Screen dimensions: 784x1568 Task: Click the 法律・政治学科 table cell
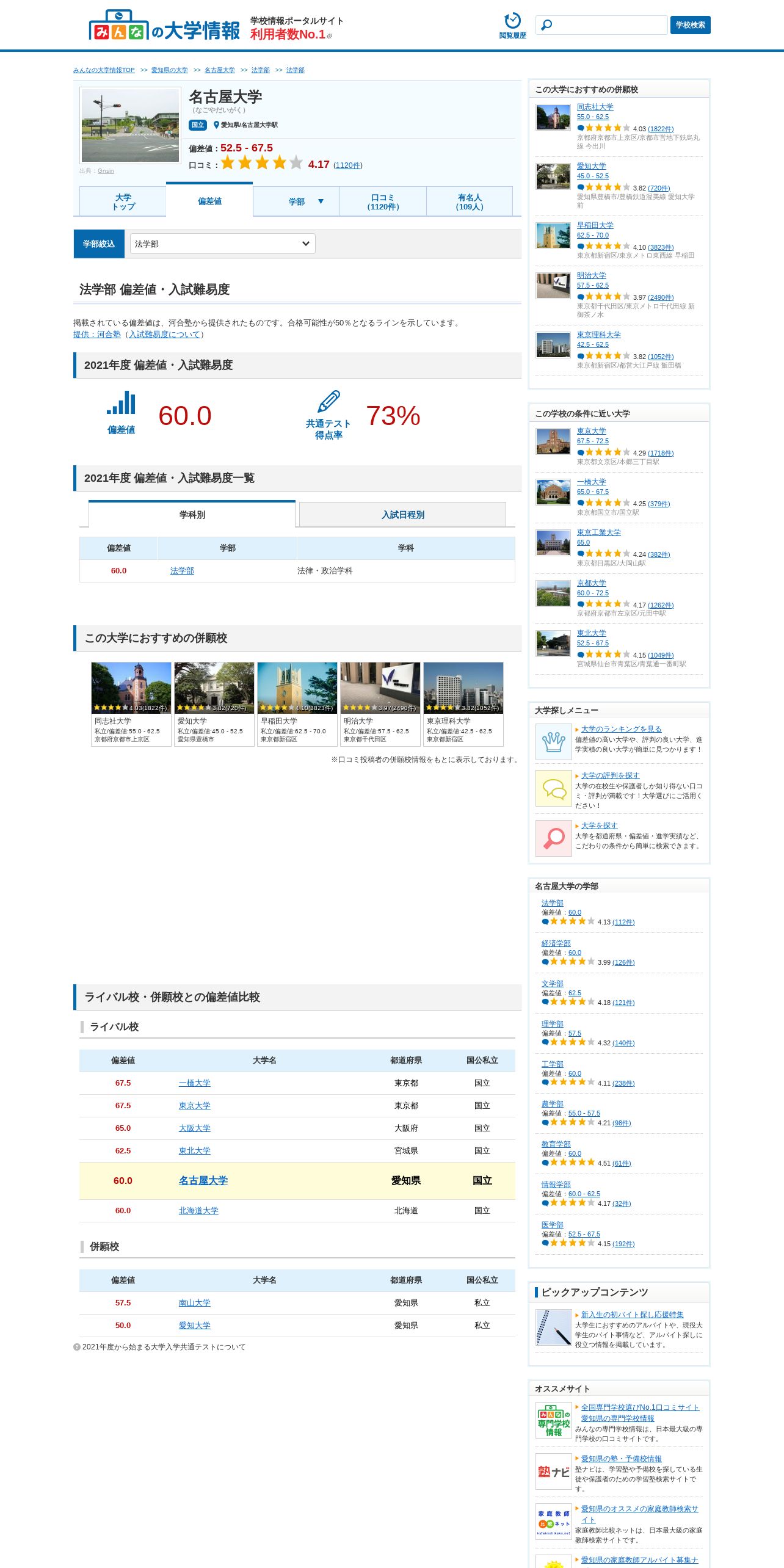405,570
